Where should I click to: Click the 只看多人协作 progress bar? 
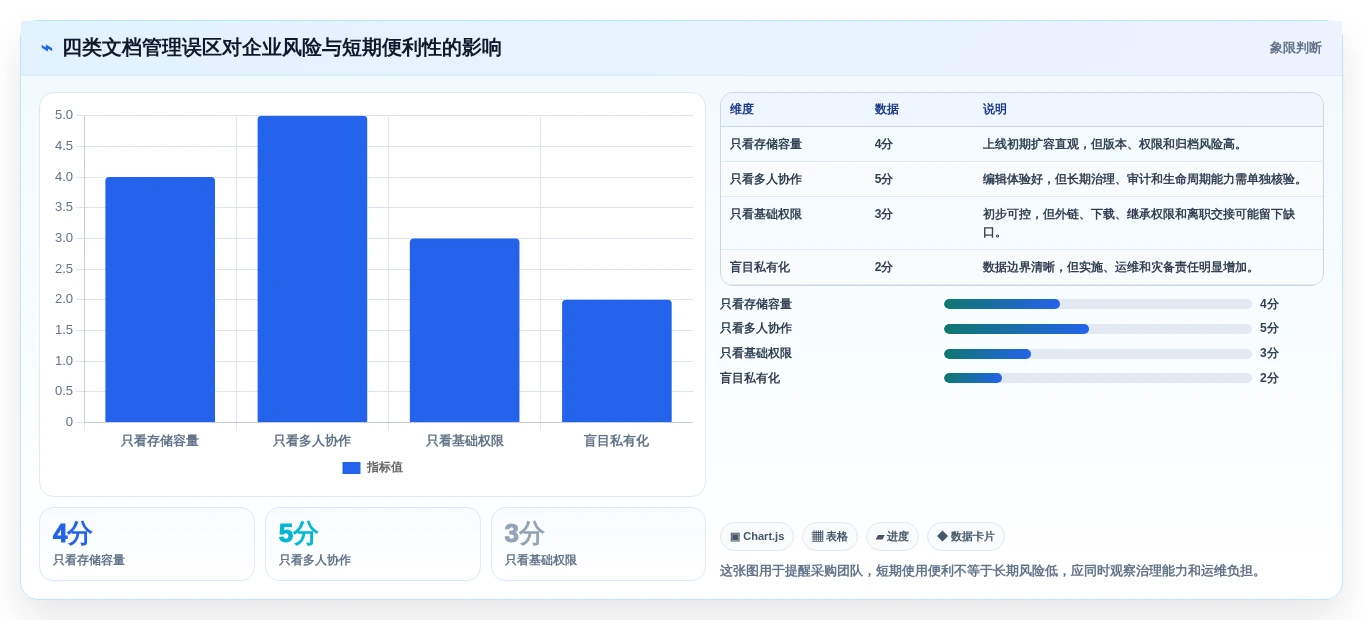[x=1098, y=329]
